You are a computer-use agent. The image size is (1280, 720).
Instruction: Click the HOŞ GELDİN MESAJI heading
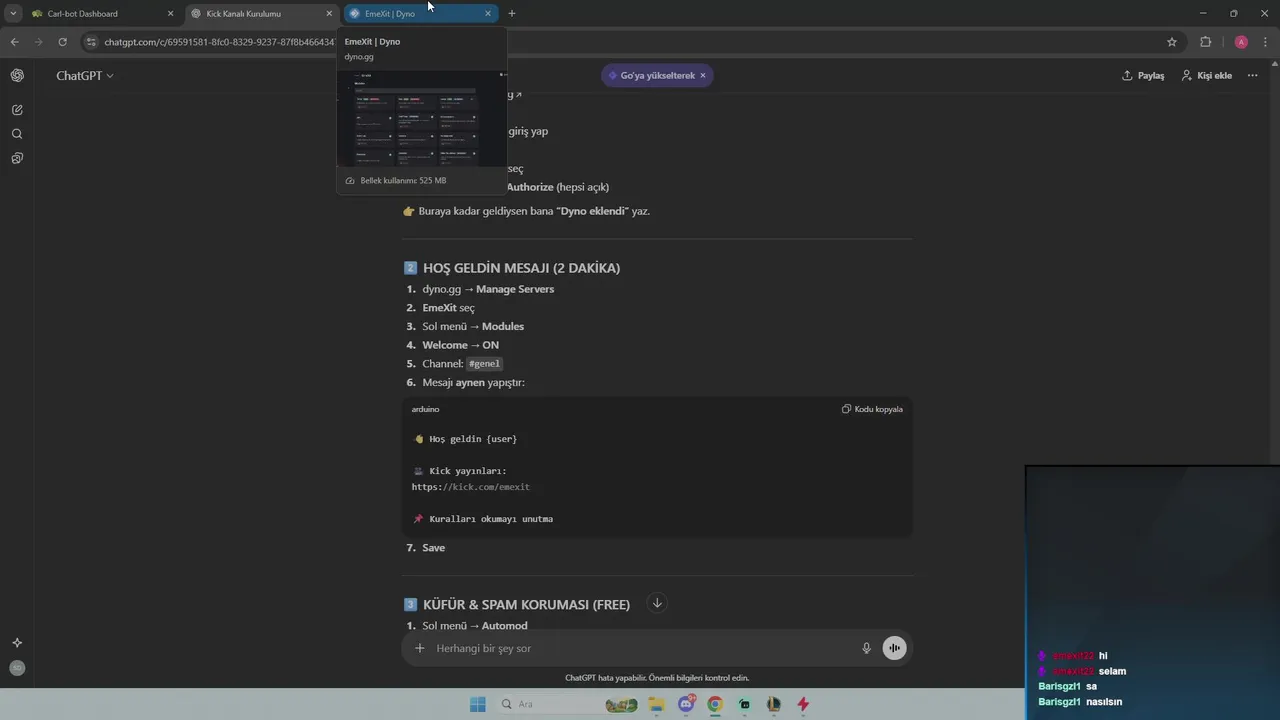521,268
